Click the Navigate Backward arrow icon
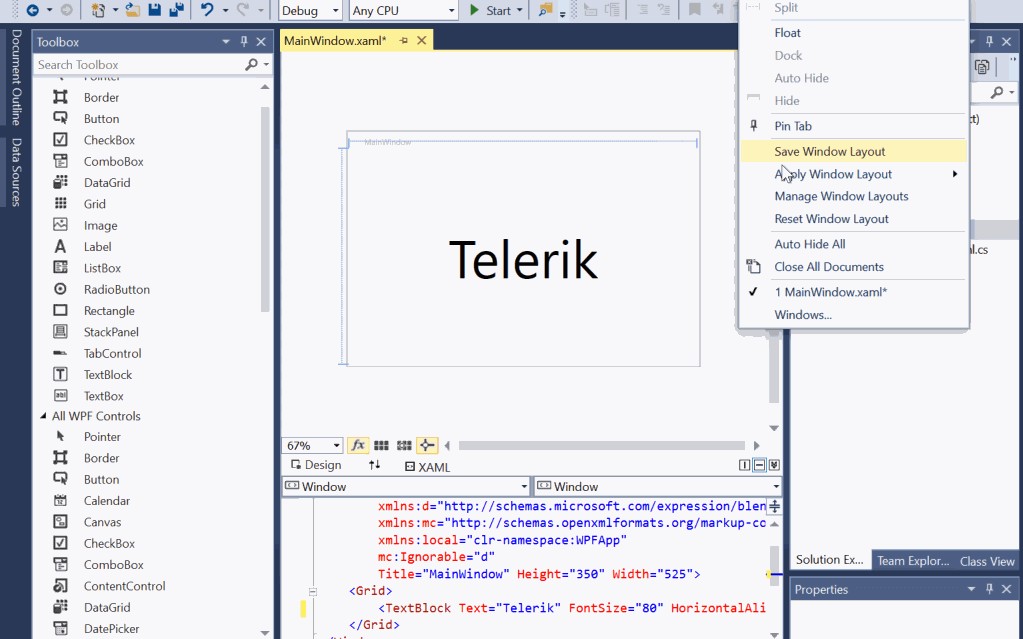 pos(32,10)
